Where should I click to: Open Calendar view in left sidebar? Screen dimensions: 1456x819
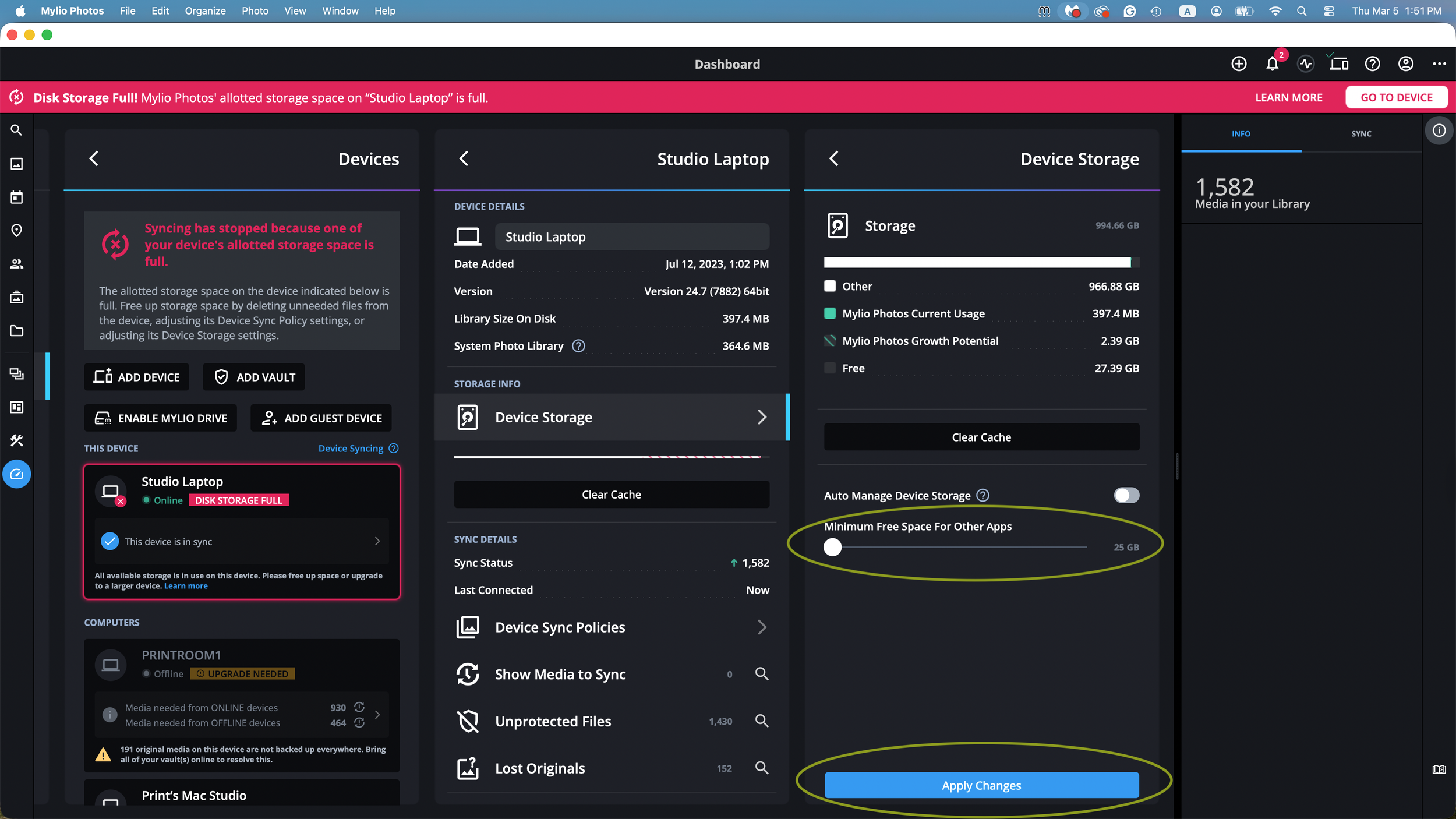17,197
